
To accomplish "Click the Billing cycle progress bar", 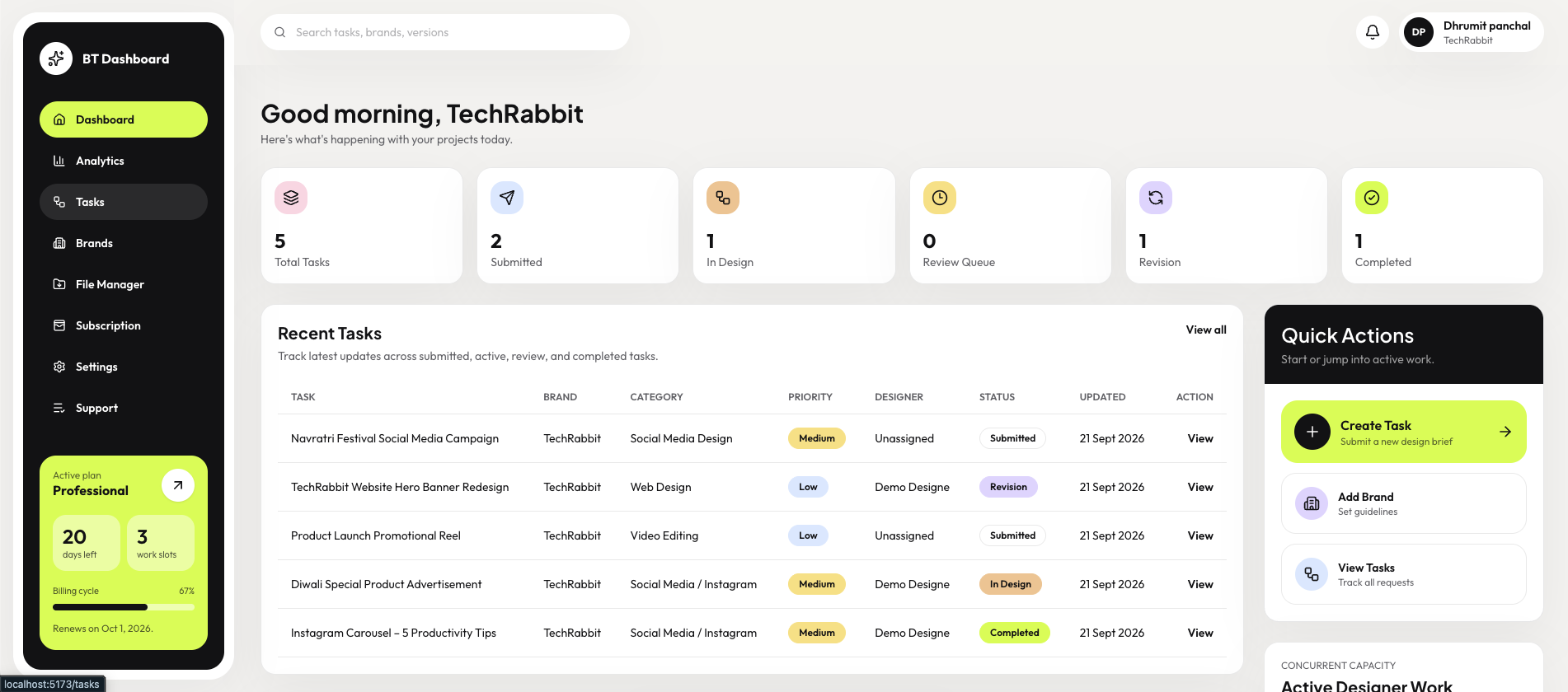I will 124,607.
